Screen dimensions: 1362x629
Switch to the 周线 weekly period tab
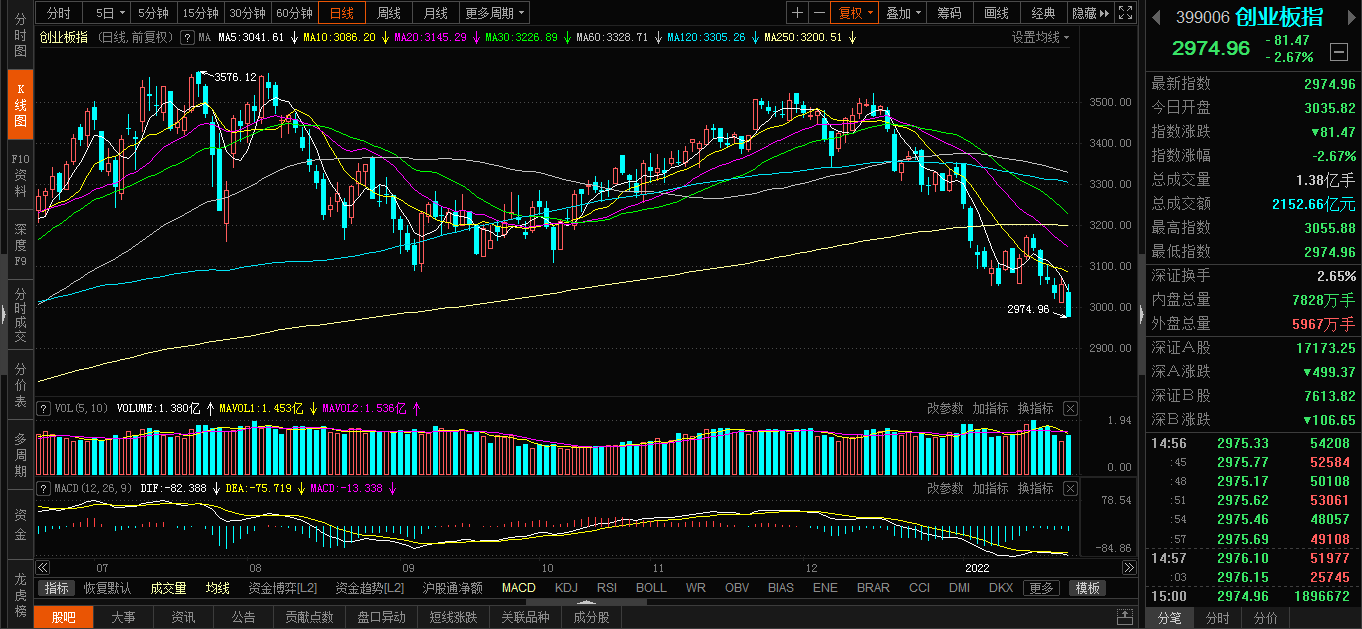(388, 13)
